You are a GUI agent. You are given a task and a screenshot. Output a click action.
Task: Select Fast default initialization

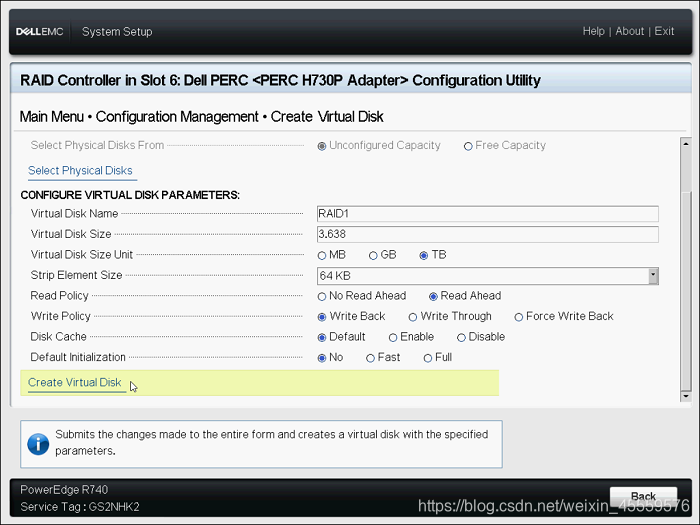370,358
